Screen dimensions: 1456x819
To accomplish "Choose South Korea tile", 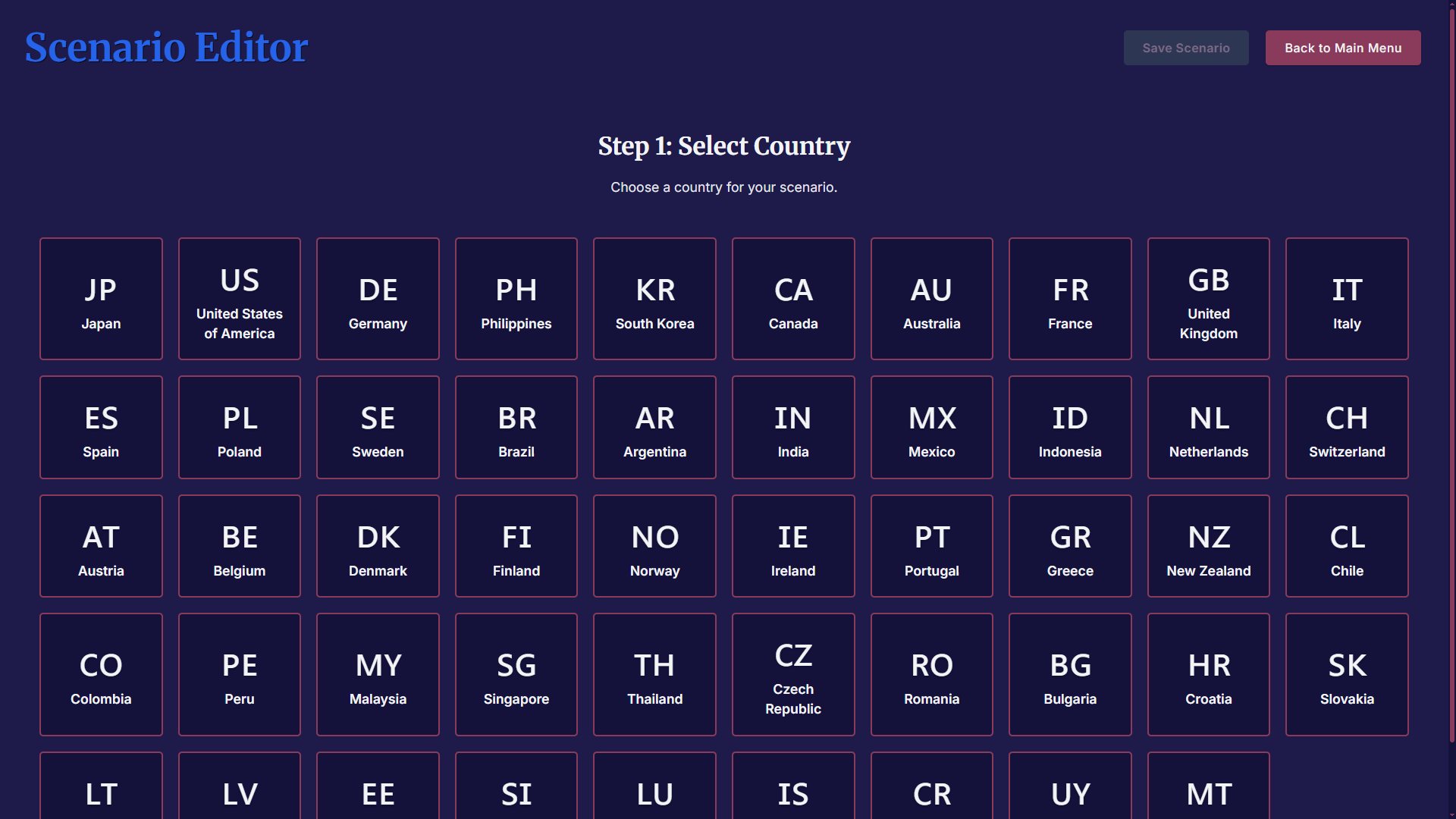I will click(654, 299).
